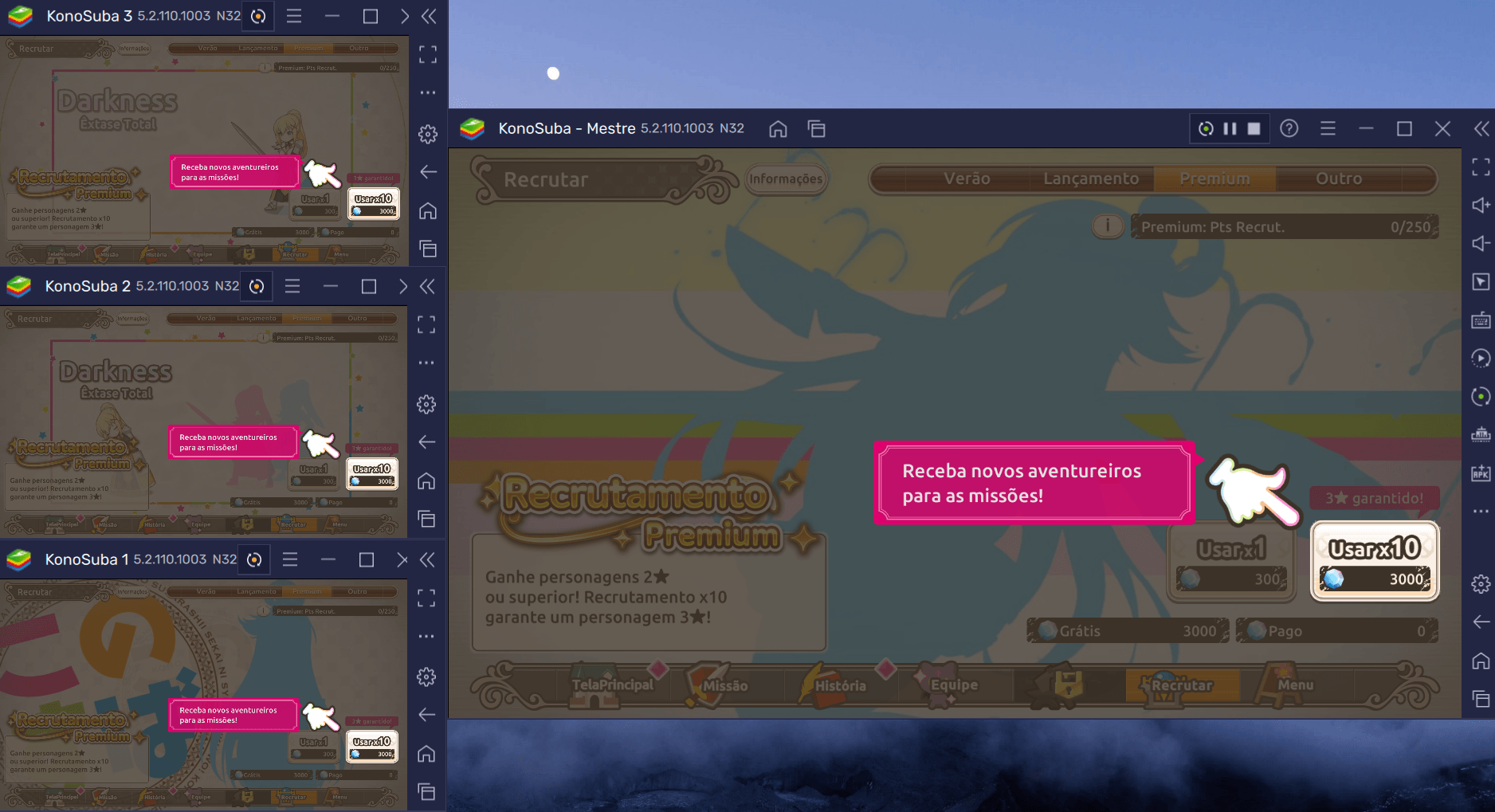Open the multi-instance icon in the Mestre title bar

pyautogui.click(x=816, y=128)
